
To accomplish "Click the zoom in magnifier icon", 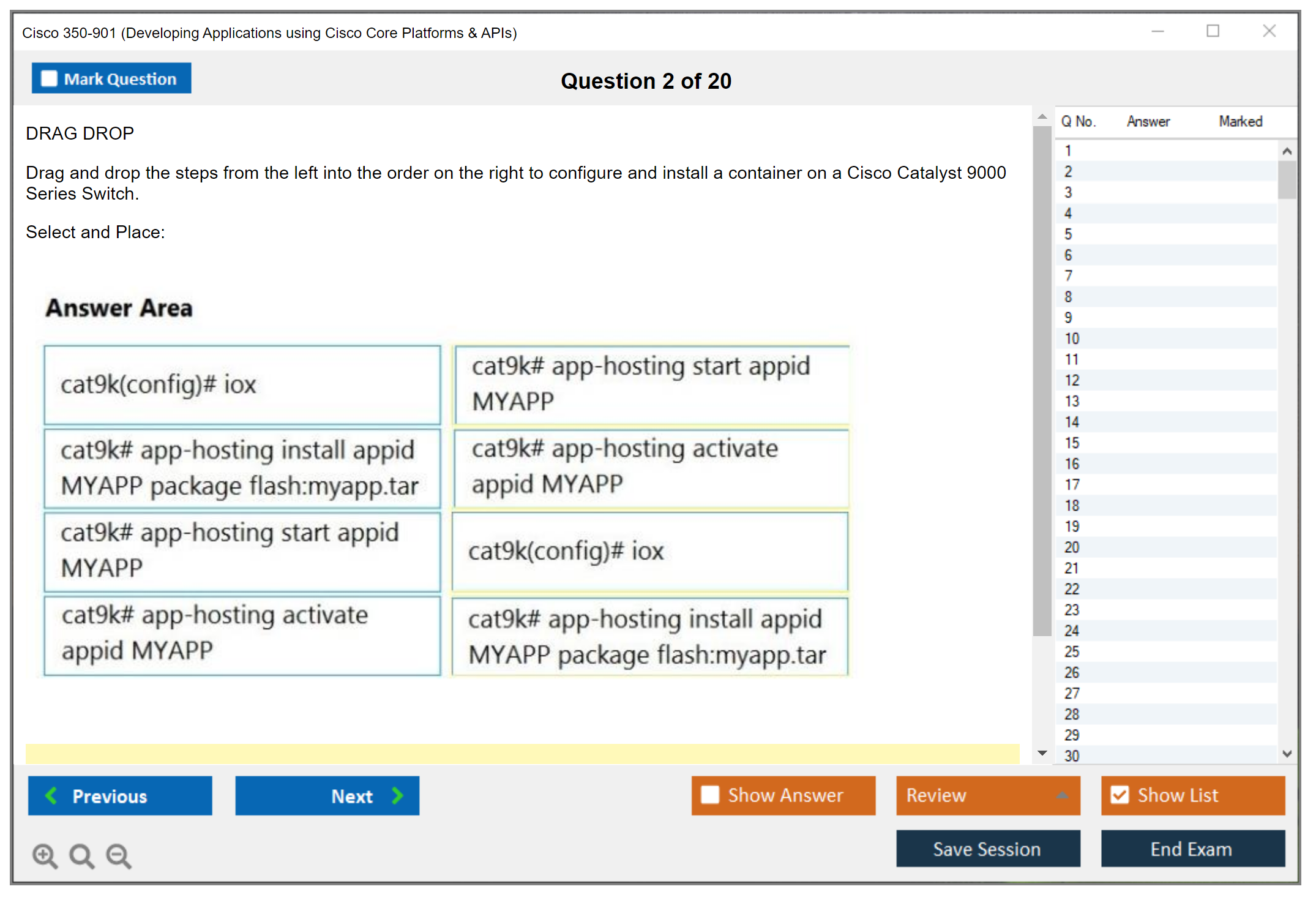I will (45, 855).
